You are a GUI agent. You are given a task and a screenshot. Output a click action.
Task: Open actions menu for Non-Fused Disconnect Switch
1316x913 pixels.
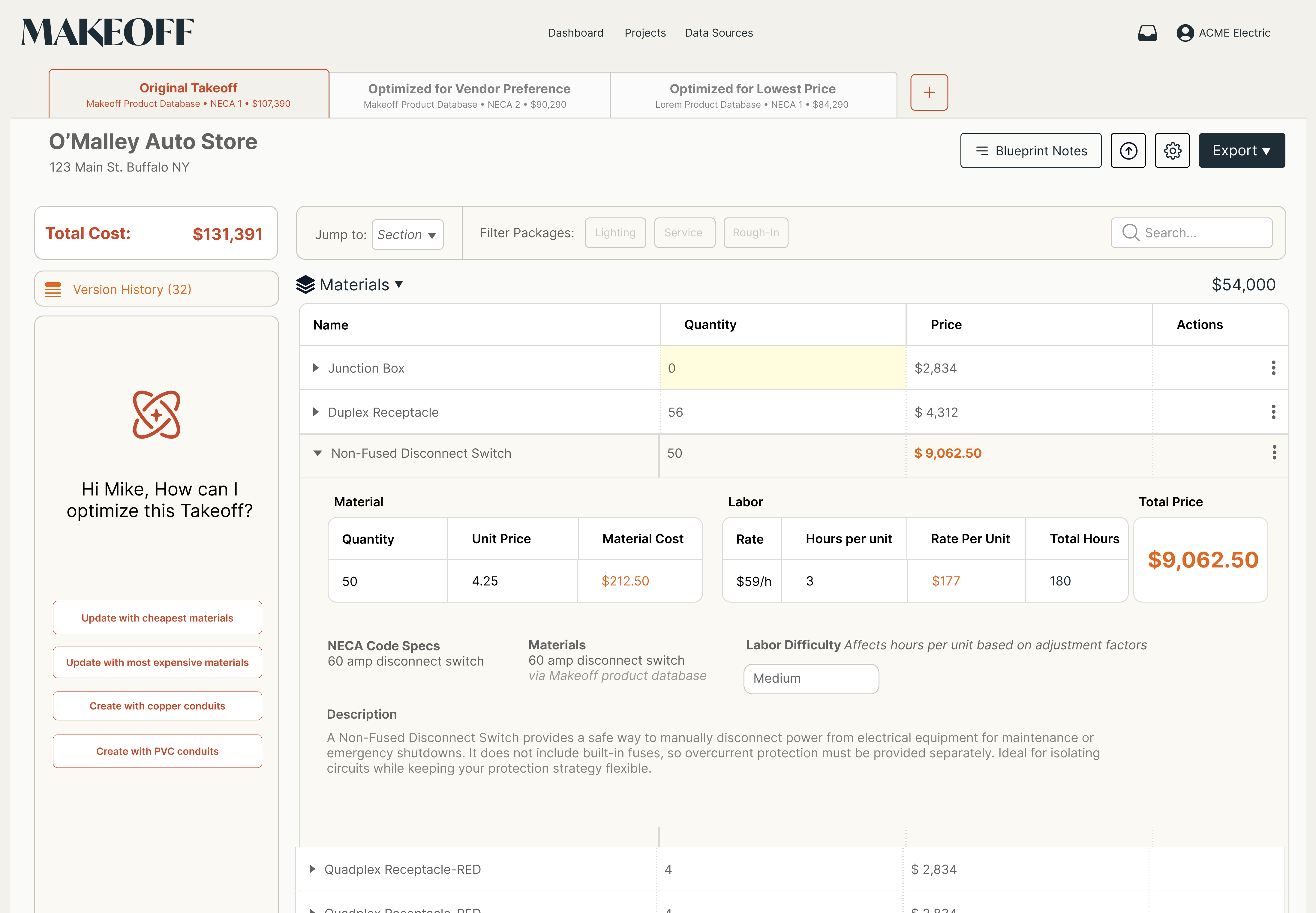point(1274,453)
